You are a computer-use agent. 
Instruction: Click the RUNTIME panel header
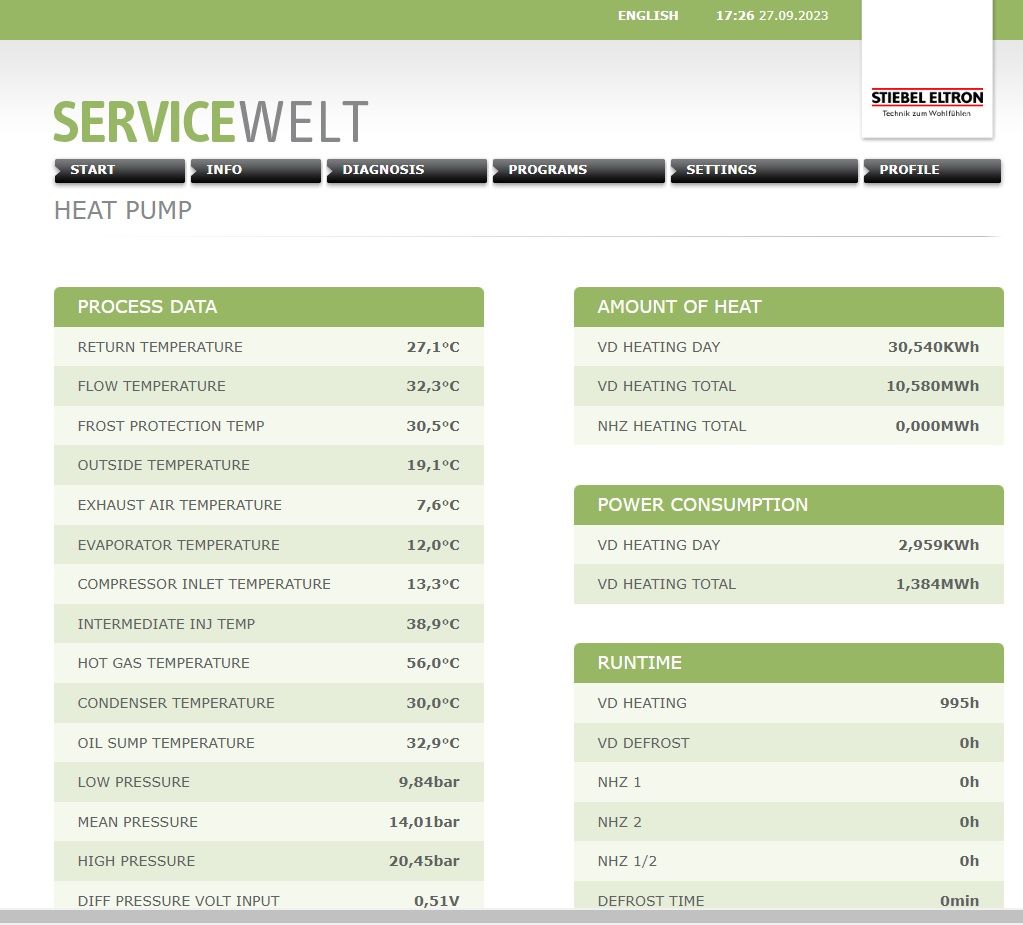(789, 663)
